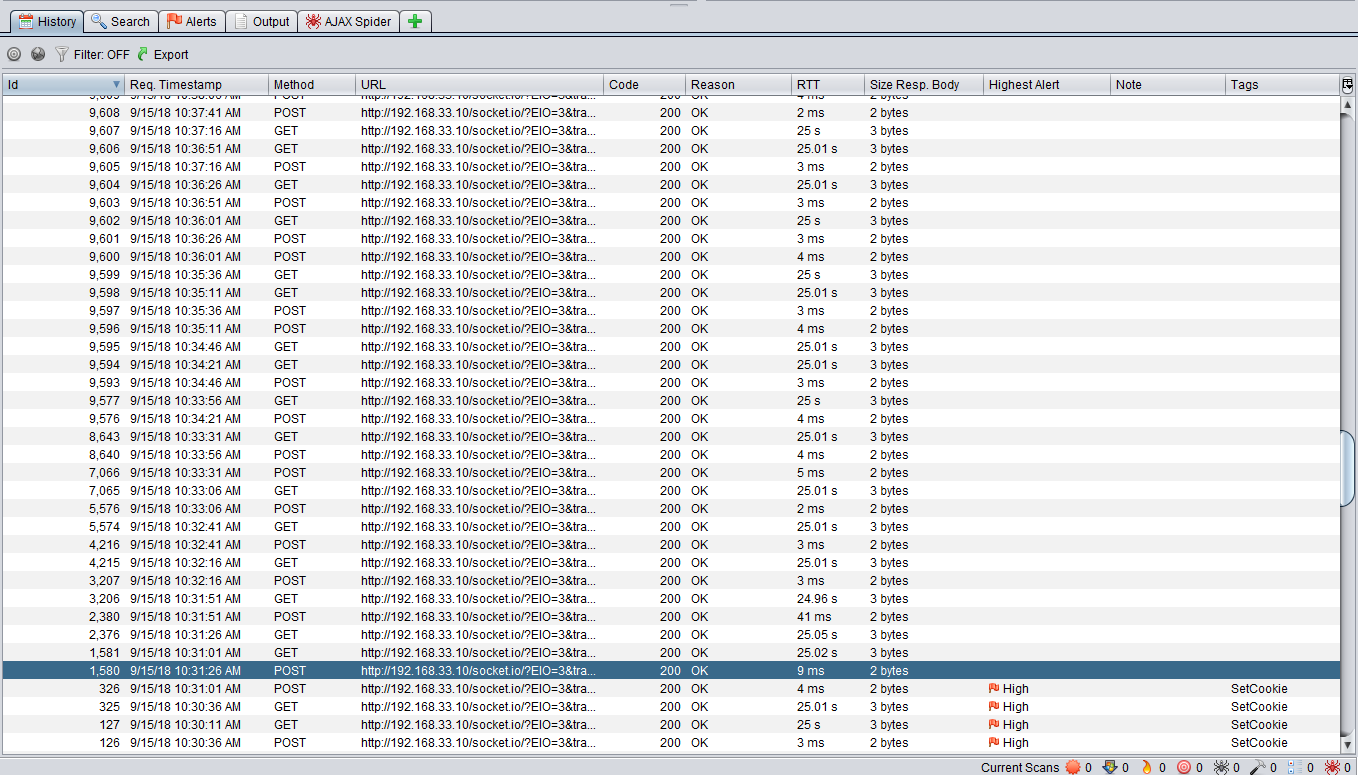
Task: Click the green plus icon to add a tab
Action: tap(415, 20)
